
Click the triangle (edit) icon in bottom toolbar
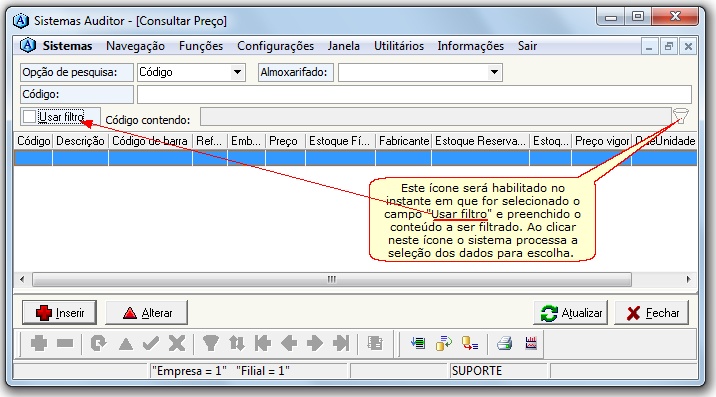tap(126, 344)
